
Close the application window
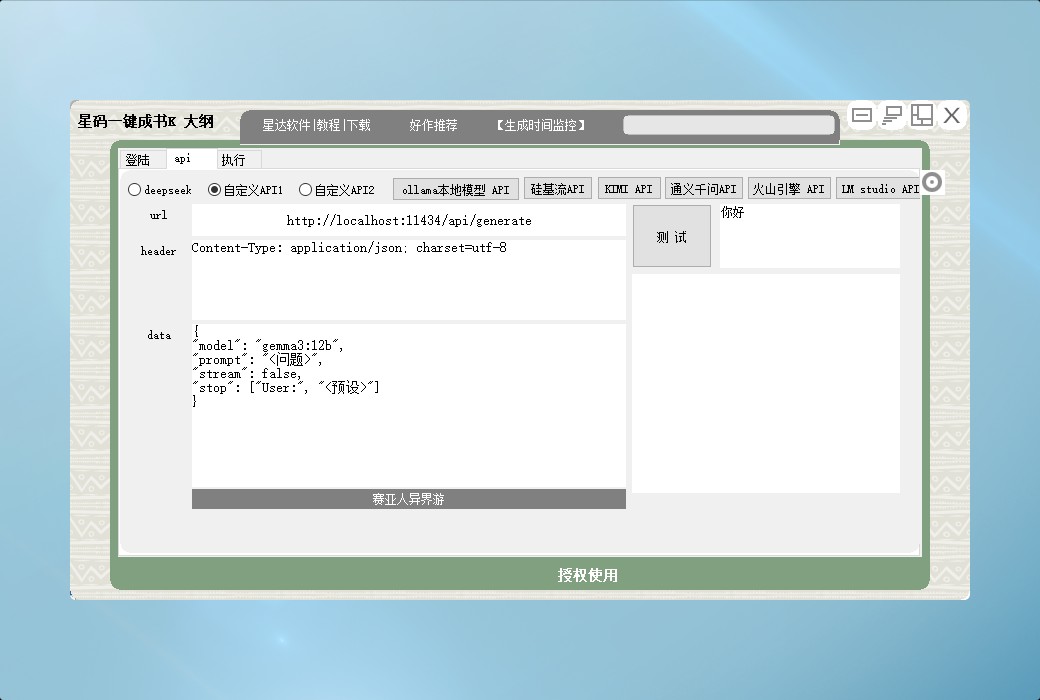click(952, 116)
